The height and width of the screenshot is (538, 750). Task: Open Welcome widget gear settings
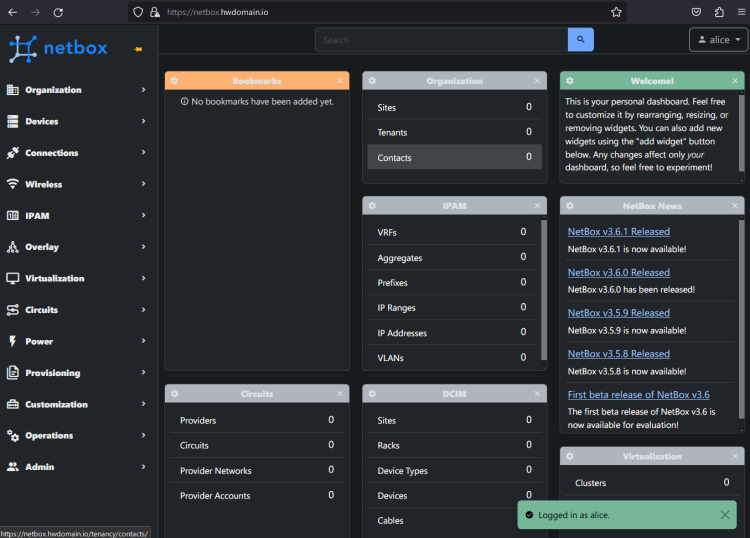click(570, 81)
